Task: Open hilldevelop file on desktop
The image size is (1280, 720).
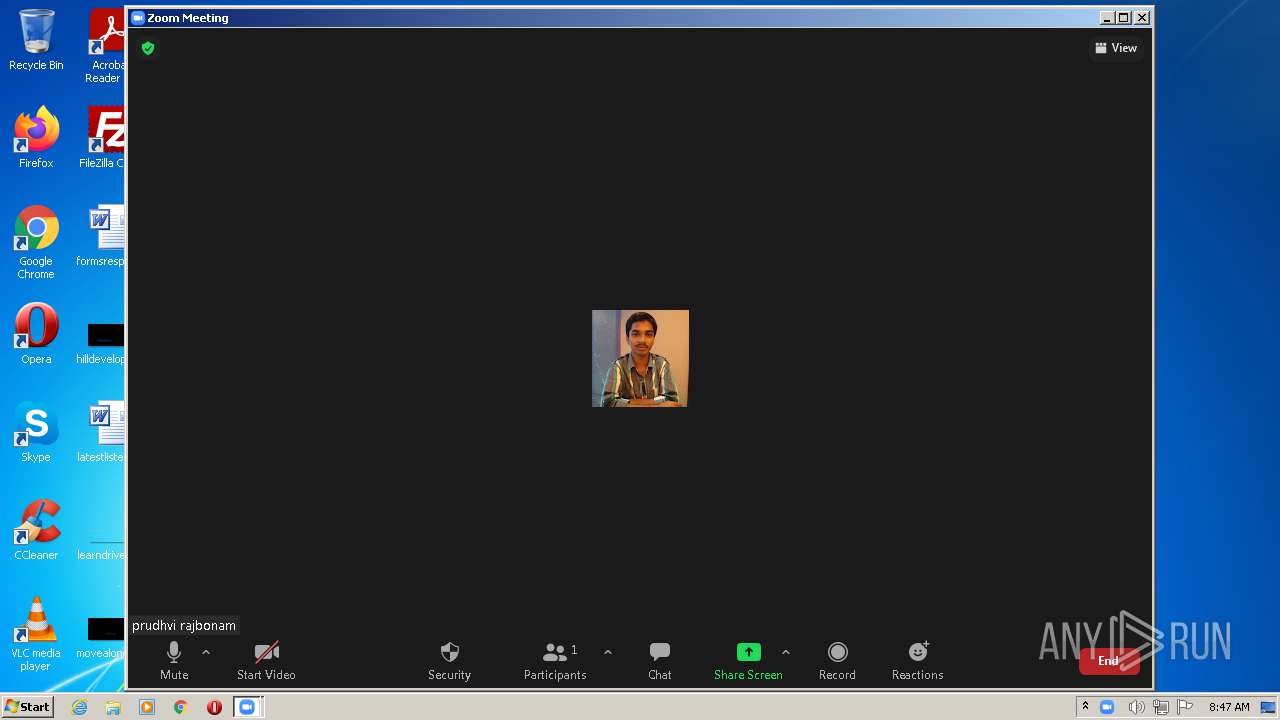Action: point(102,342)
